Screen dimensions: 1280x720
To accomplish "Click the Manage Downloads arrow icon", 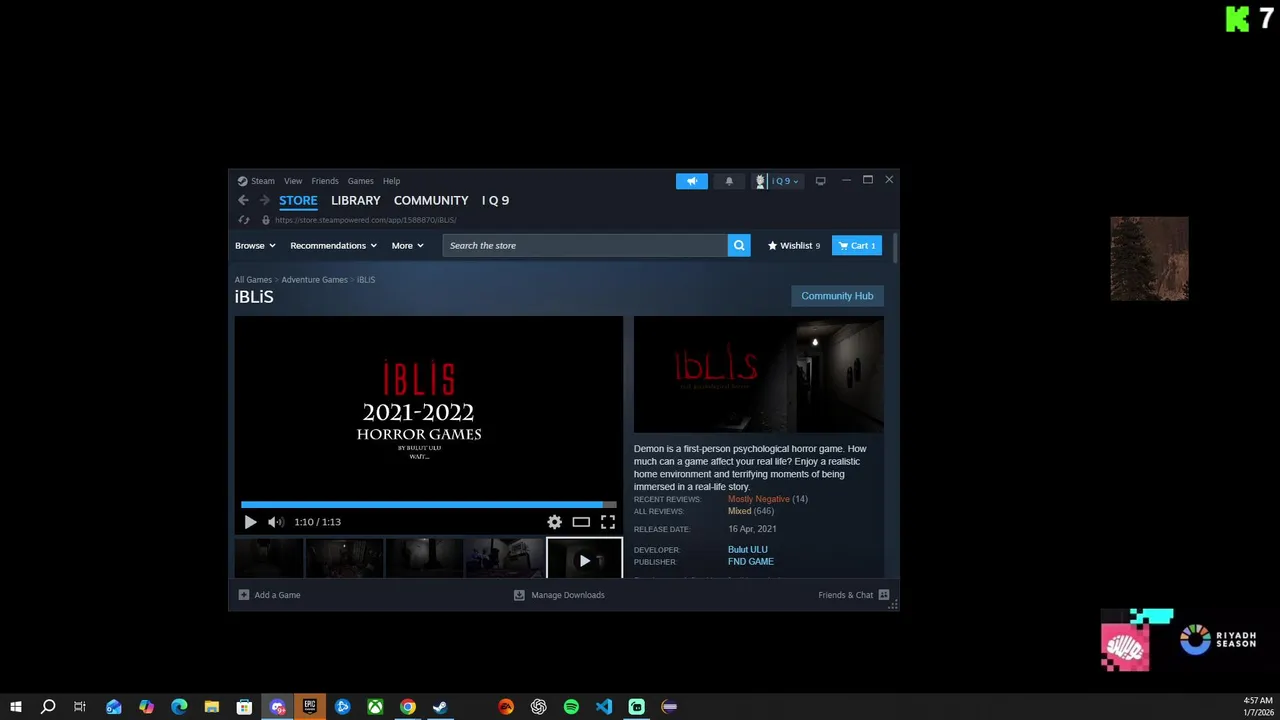I will pyautogui.click(x=519, y=595).
